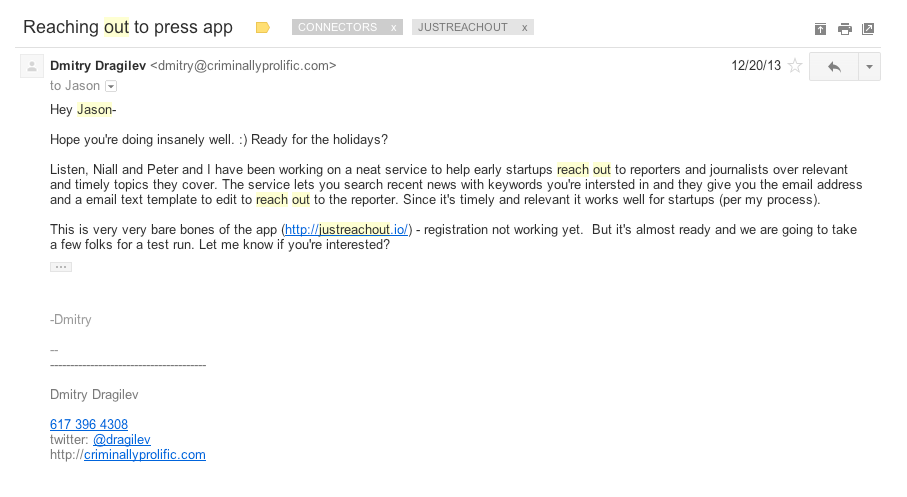The width and height of the screenshot is (907, 497).
Task: Click the phone number 617 396 4308
Action: click(89, 425)
